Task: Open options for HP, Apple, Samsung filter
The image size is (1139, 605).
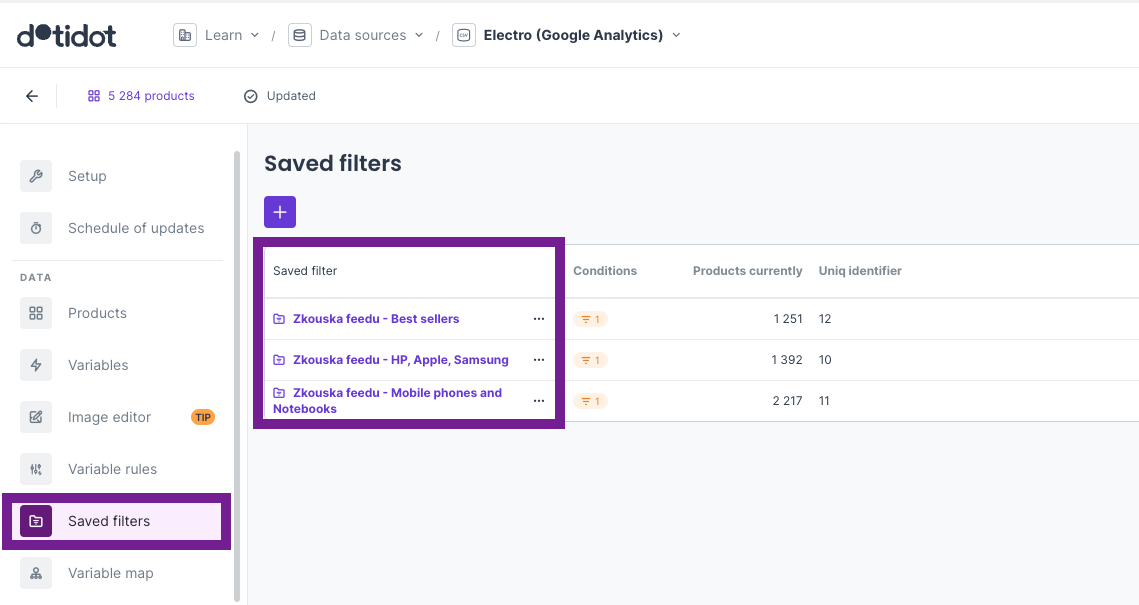Action: [539, 360]
